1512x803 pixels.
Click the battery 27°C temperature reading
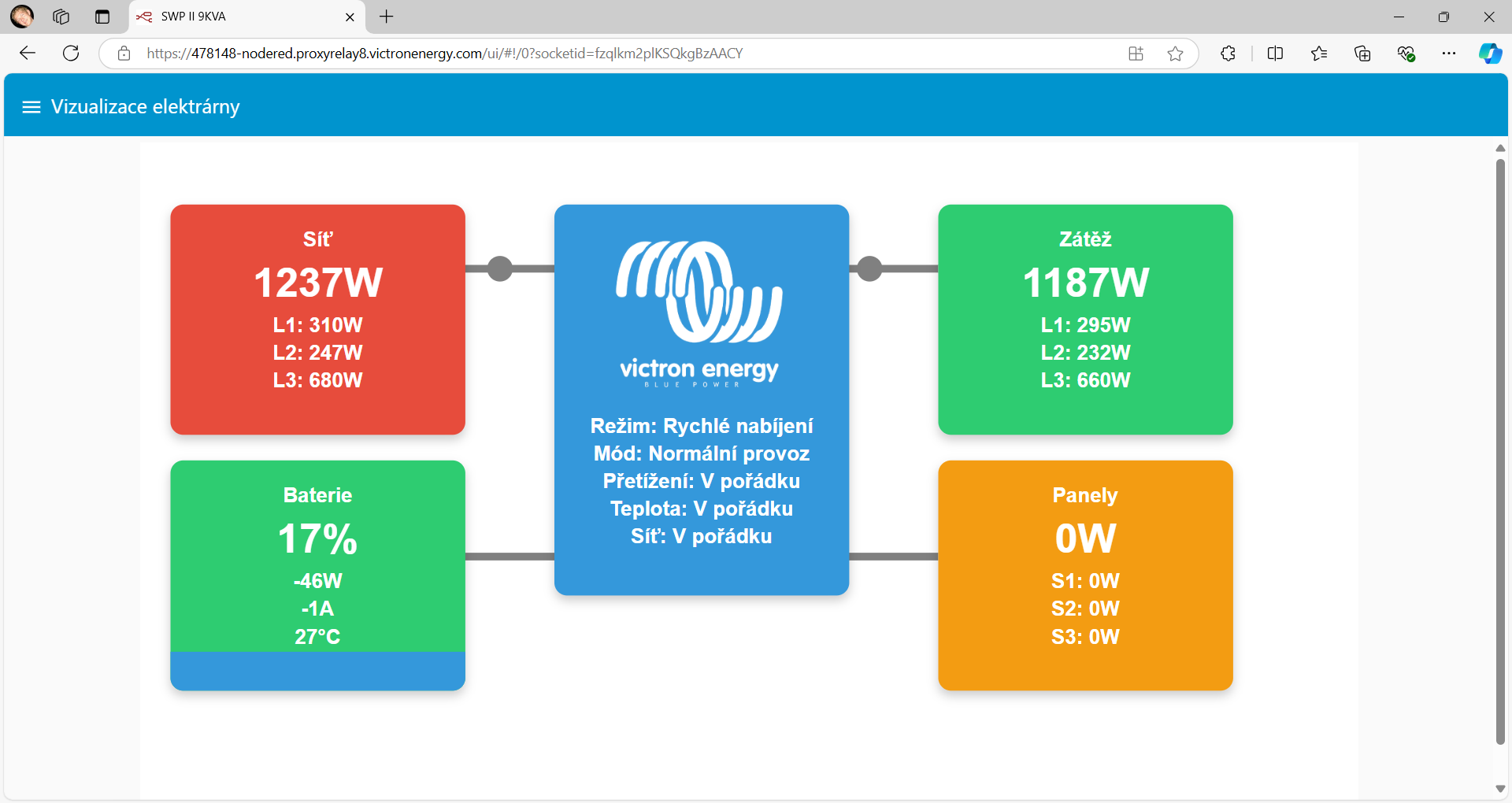pyautogui.click(x=318, y=637)
